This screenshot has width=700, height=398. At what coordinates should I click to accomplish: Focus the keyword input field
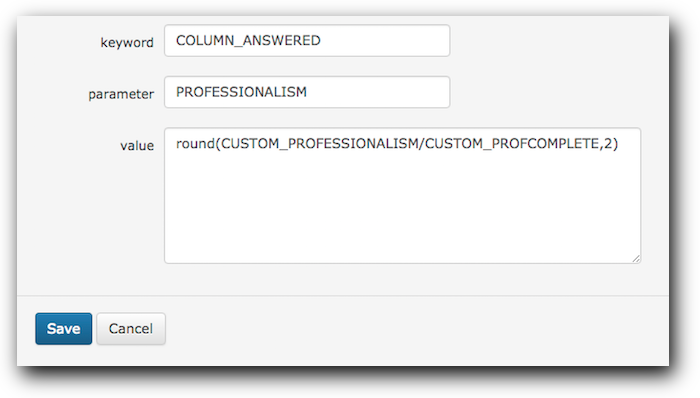tap(307, 41)
